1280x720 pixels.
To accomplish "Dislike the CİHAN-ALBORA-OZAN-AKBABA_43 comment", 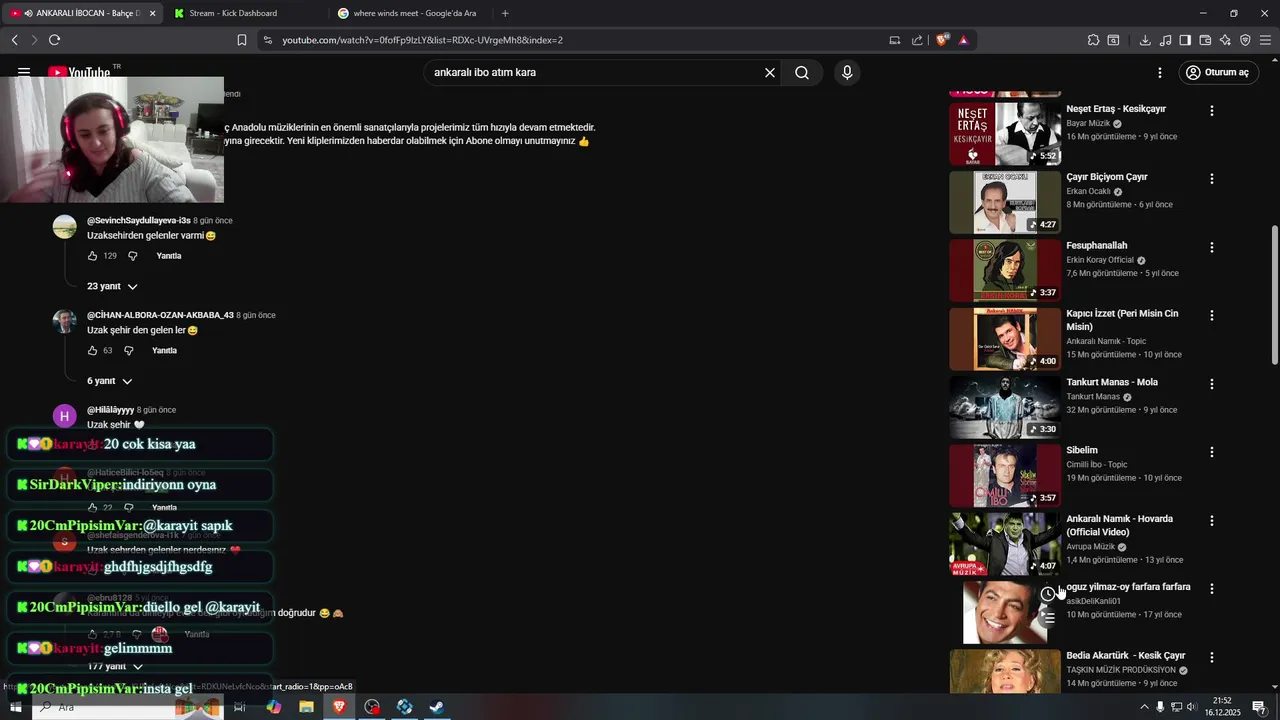I will [128, 351].
